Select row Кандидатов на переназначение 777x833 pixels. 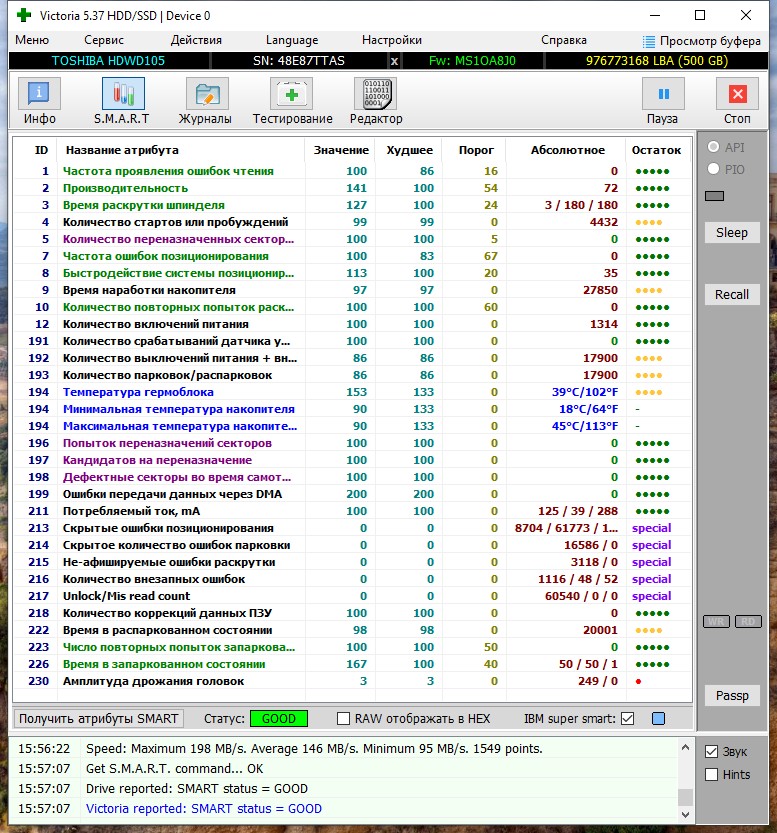coord(353,460)
